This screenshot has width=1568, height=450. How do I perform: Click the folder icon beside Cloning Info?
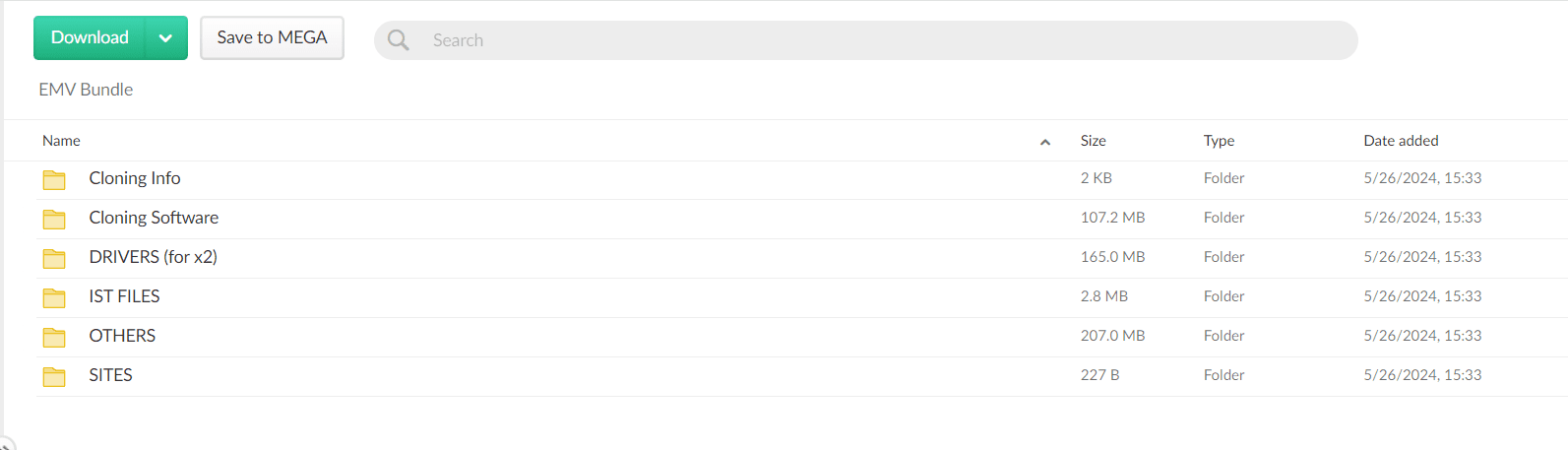click(x=54, y=180)
